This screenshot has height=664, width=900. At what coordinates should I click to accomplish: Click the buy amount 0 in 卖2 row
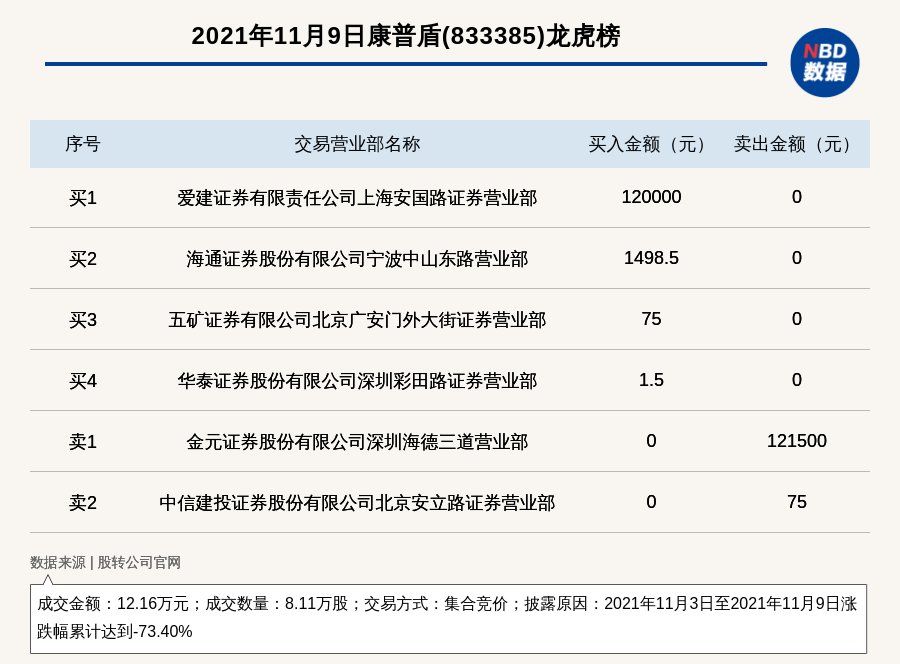tap(651, 502)
